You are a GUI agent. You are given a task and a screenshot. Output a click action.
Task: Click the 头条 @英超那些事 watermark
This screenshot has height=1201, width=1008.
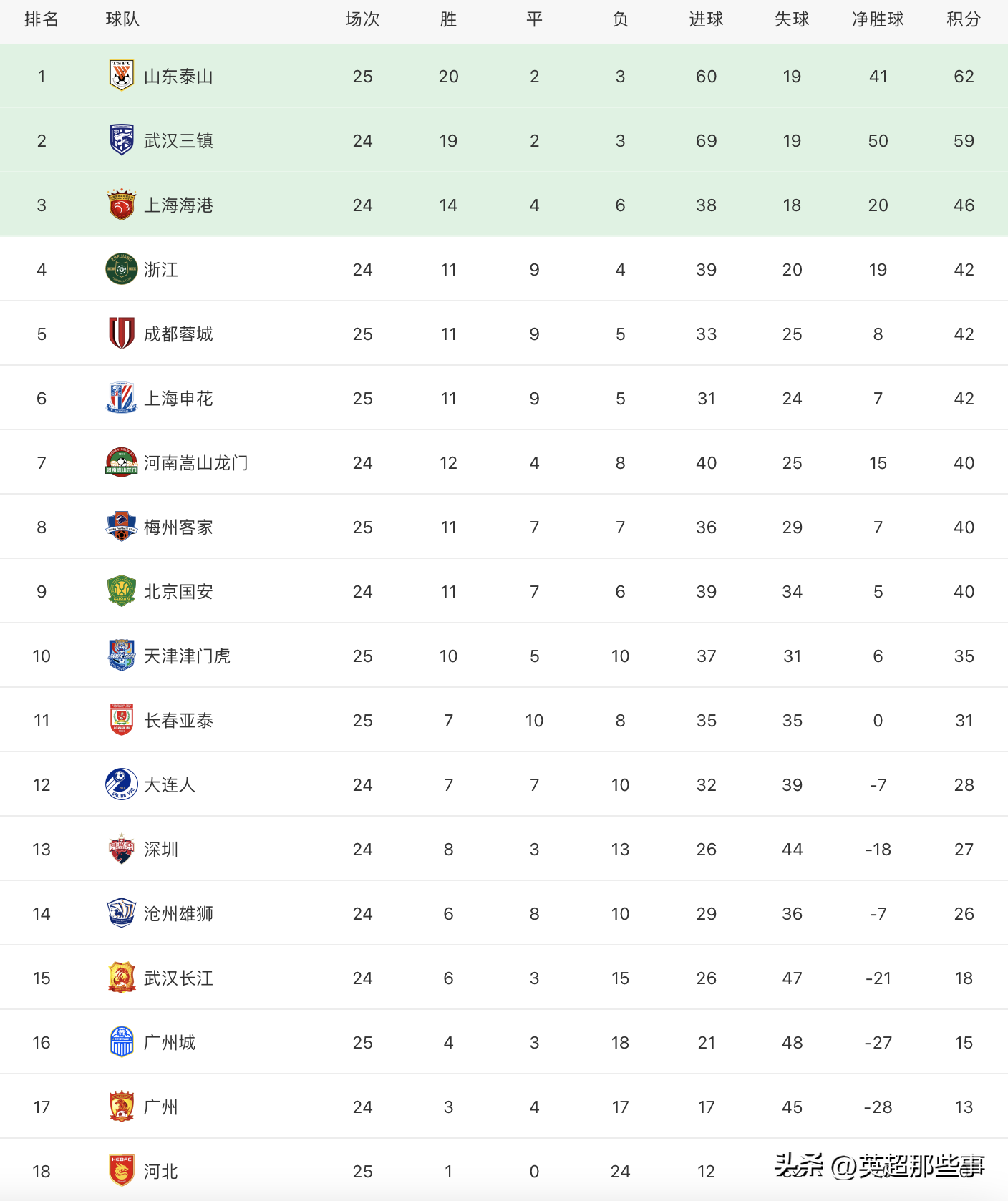click(x=879, y=1167)
